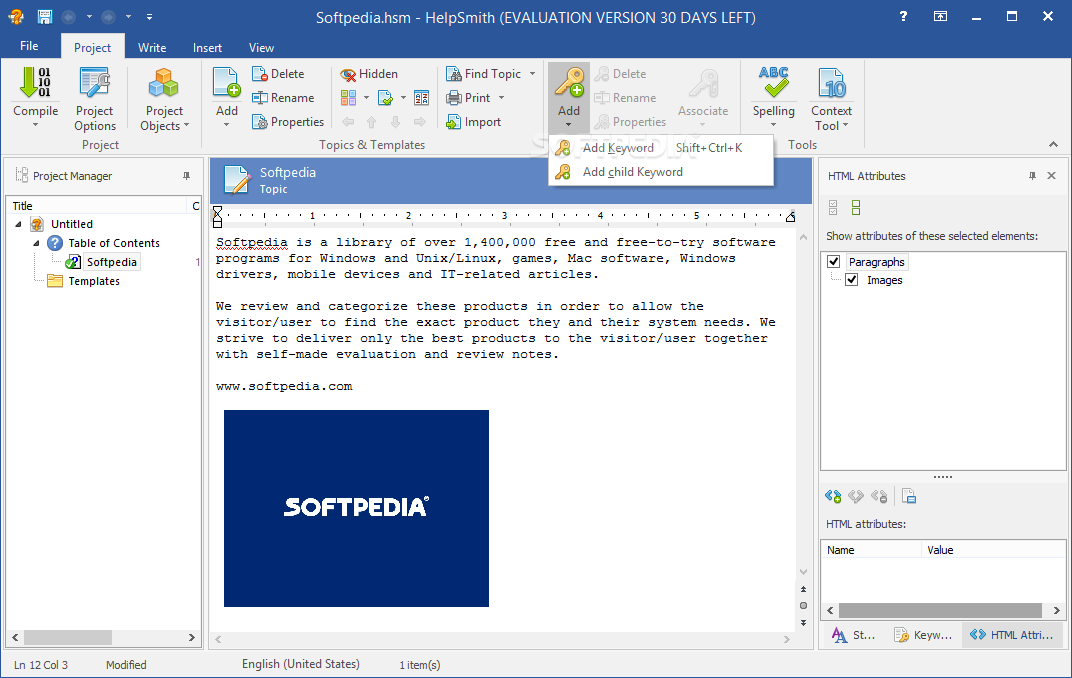Switch to the Write tab
This screenshot has width=1072, height=678.
(152, 47)
